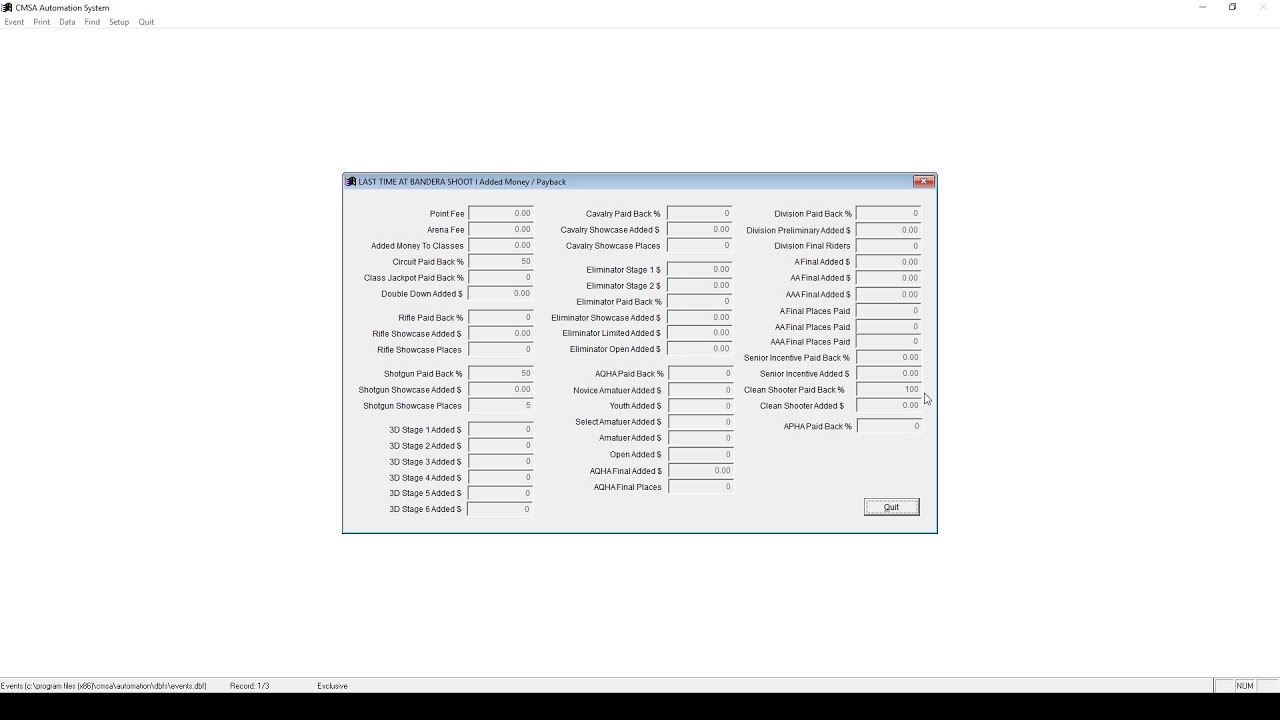The image size is (1280, 720).
Task: Open the Find menu
Action: 92,22
